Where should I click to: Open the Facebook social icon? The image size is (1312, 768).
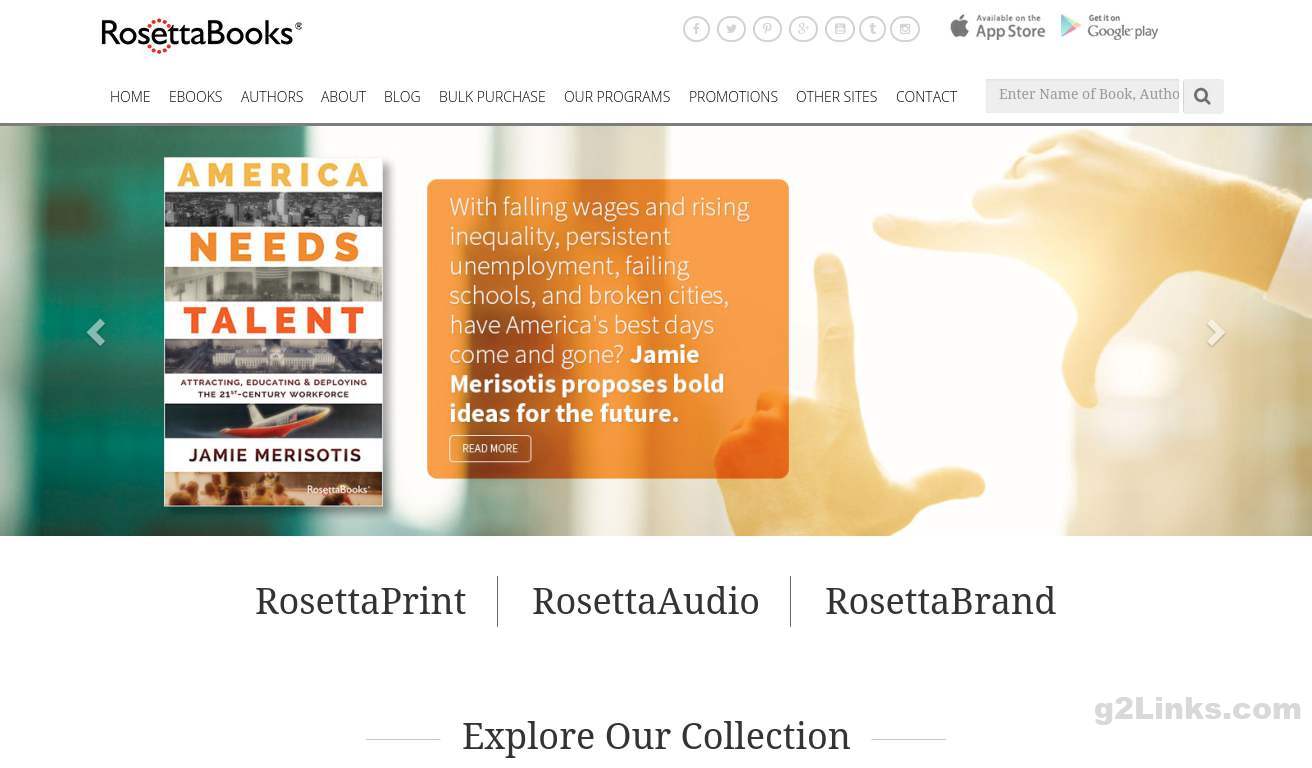click(696, 29)
